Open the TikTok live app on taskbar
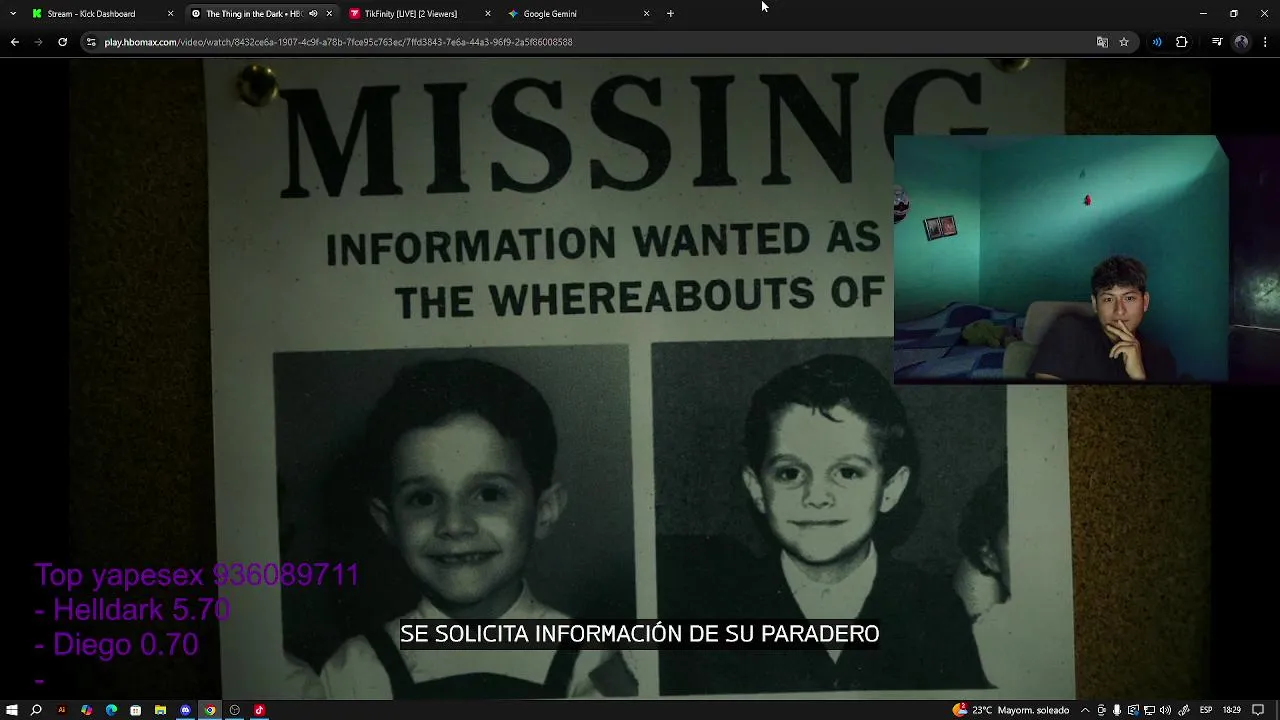The height and width of the screenshot is (720, 1280). [259, 710]
